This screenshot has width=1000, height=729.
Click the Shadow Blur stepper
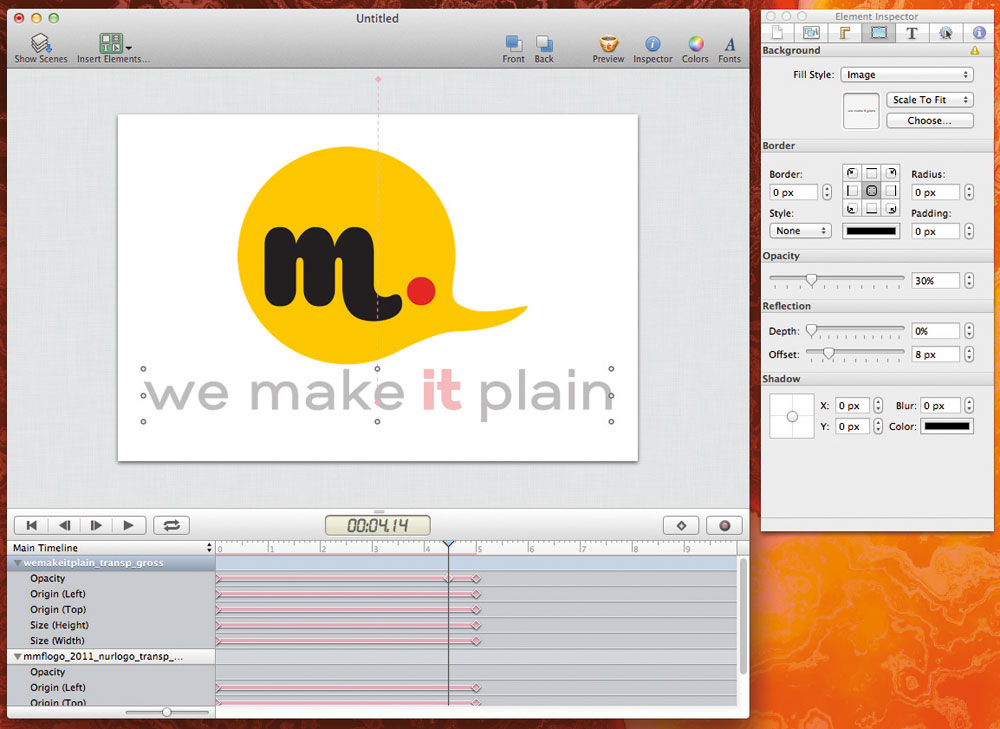(969, 405)
